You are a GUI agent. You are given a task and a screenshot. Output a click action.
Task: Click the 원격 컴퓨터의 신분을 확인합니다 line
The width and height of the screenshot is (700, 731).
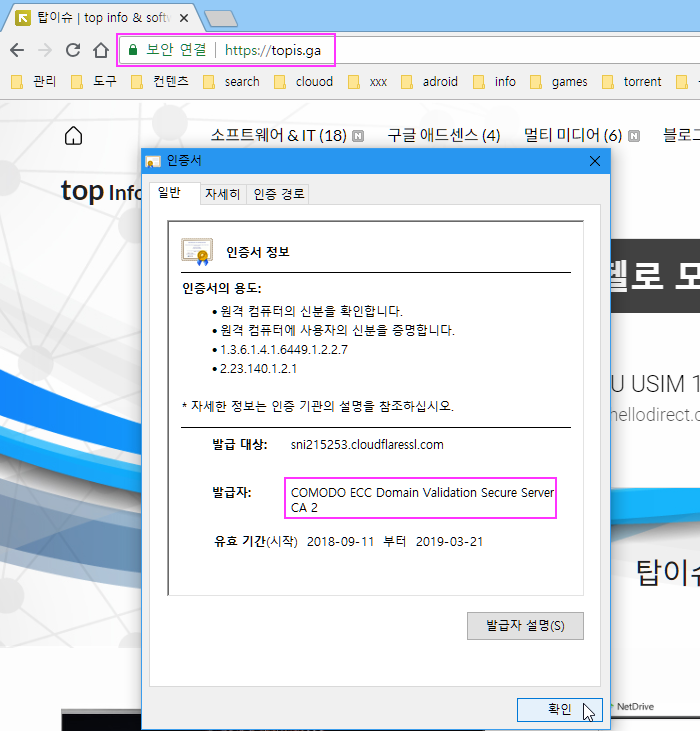pyautogui.click(x=311, y=311)
